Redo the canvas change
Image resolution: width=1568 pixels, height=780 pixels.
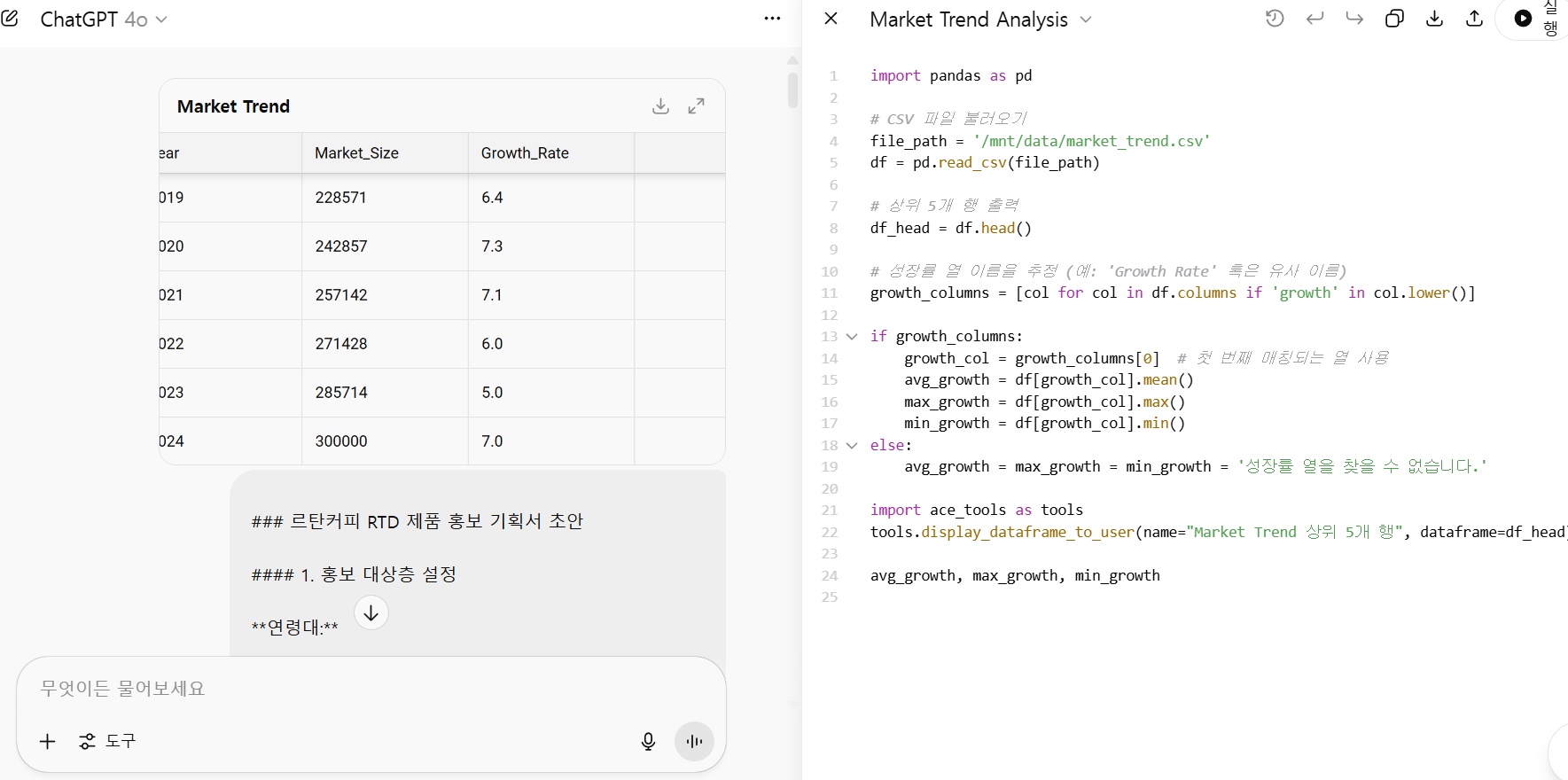point(1354,19)
